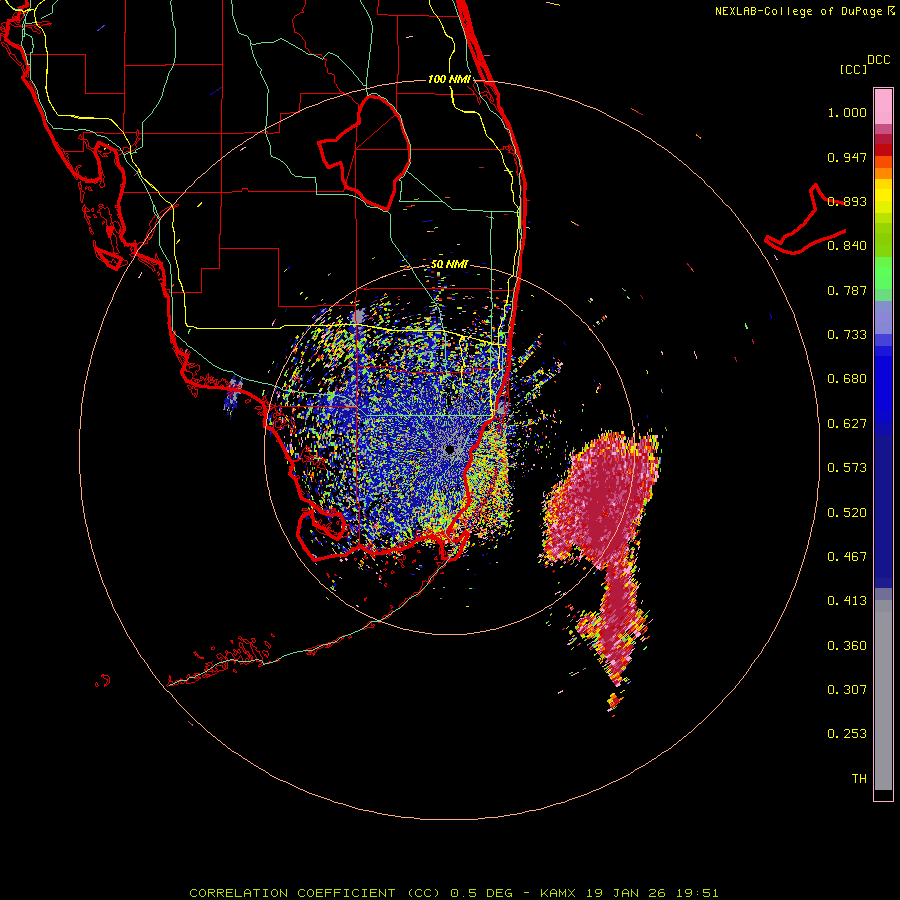
Task: Click the 0.467 scale value
Action: click(847, 557)
